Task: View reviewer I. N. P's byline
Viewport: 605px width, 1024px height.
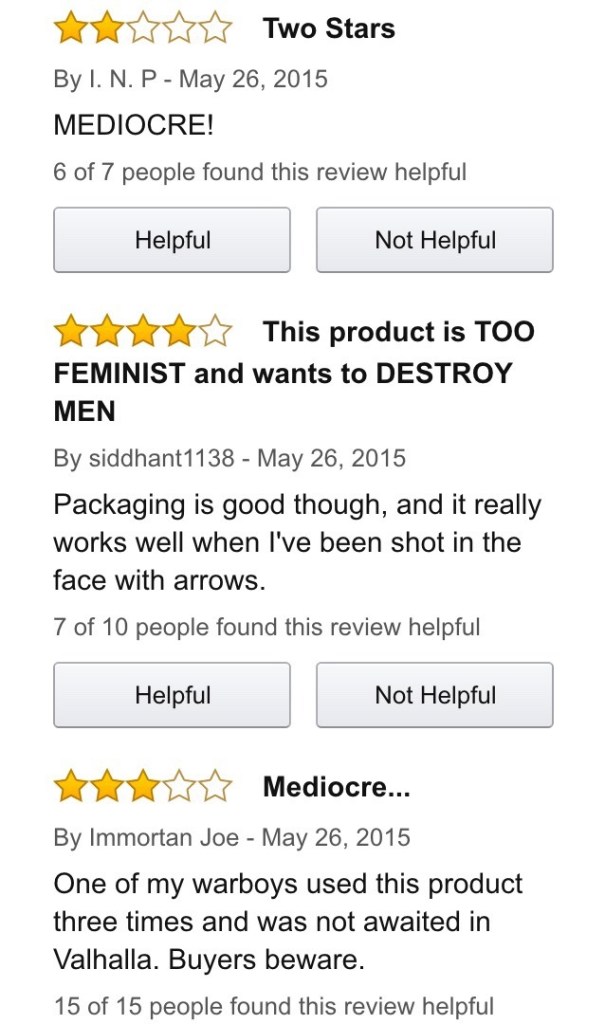Action: pos(190,79)
